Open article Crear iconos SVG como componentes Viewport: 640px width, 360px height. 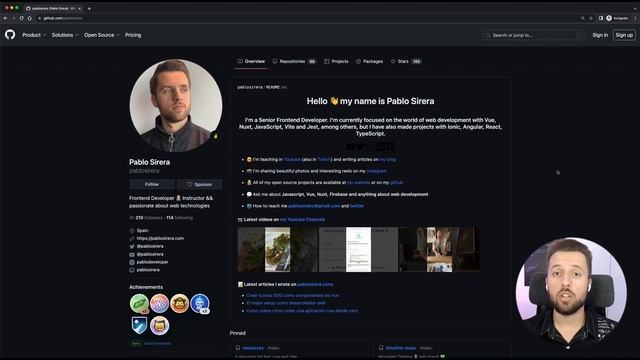[293, 295]
